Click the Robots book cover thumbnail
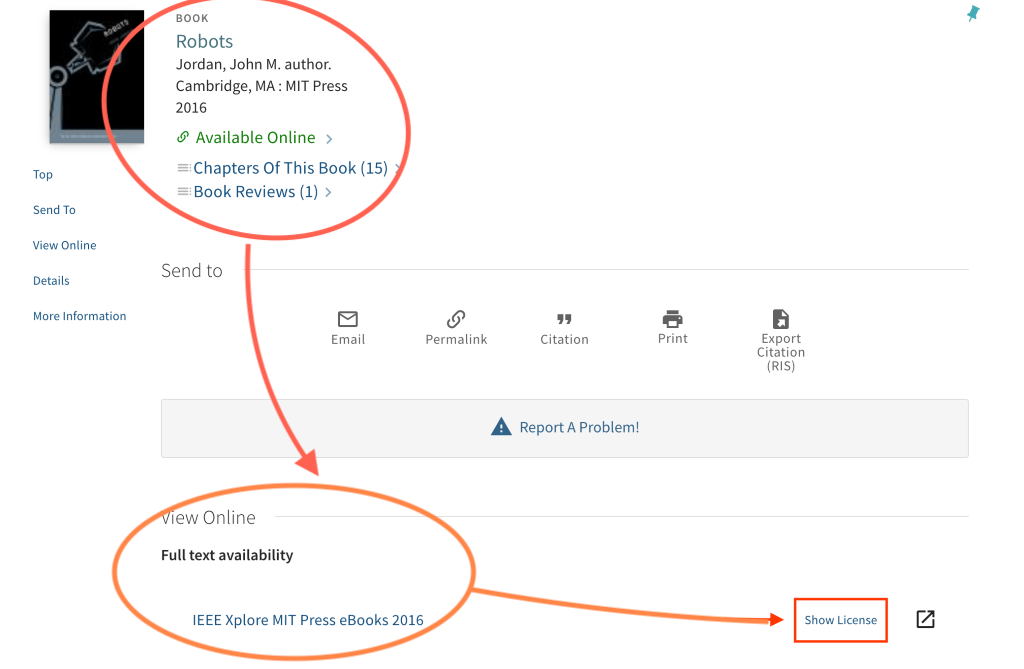This screenshot has width=1024, height=669. click(97, 76)
